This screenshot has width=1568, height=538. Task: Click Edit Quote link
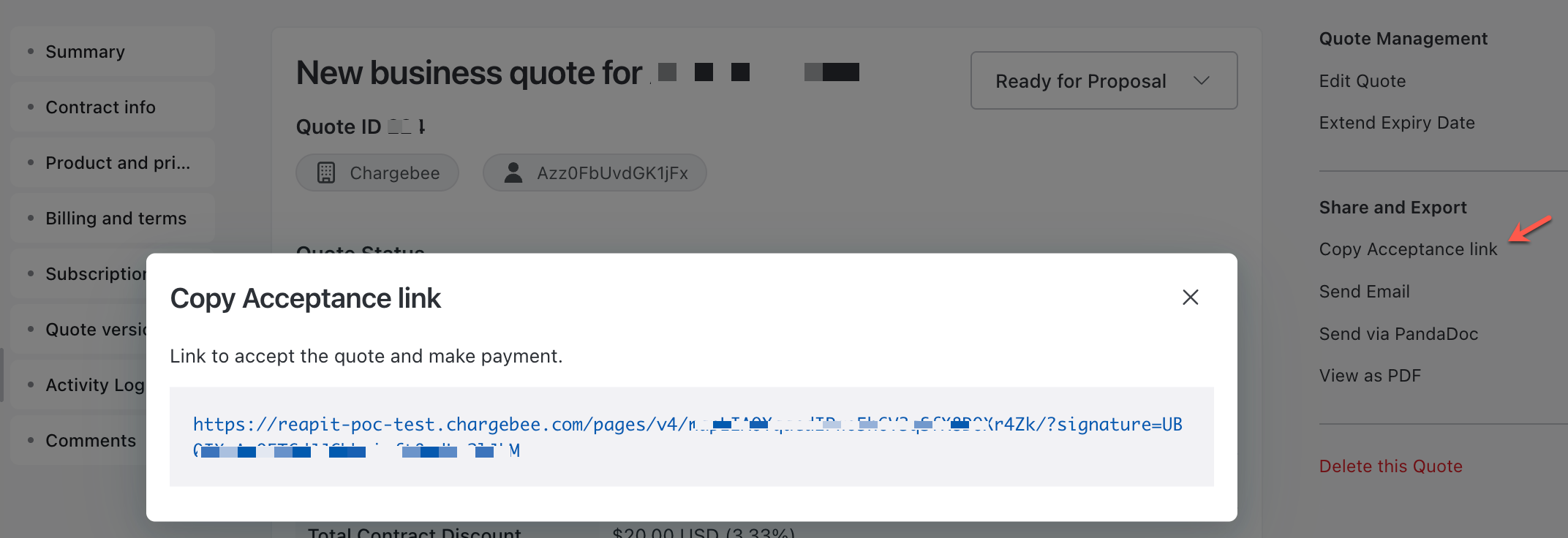(x=1362, y=81)
